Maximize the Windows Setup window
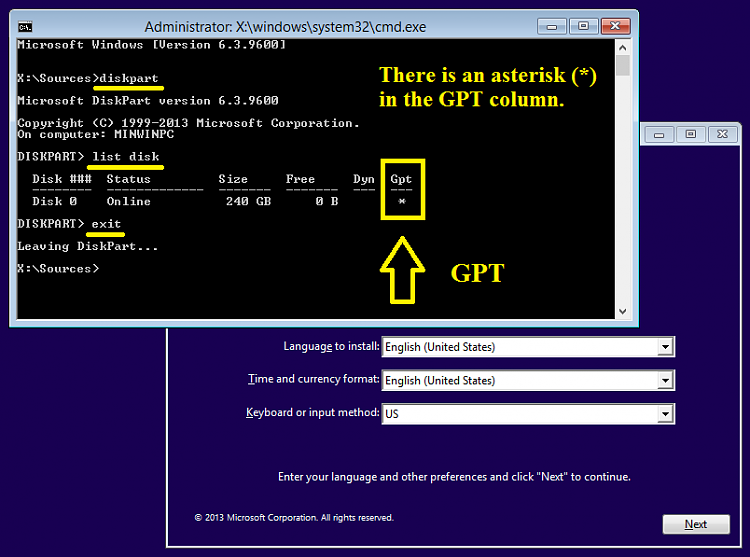This screenshot has height=557, width=750. tap(691, 134)
